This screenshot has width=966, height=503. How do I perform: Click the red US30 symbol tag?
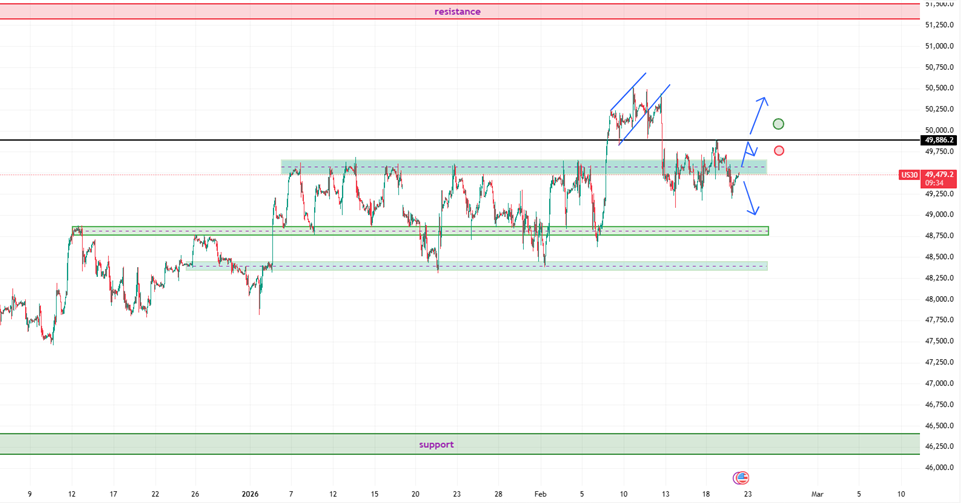tap(908, 175)
